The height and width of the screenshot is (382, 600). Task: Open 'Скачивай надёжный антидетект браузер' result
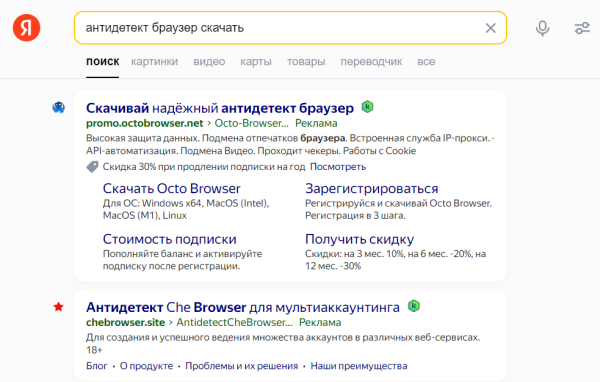[x=220, y=108]
